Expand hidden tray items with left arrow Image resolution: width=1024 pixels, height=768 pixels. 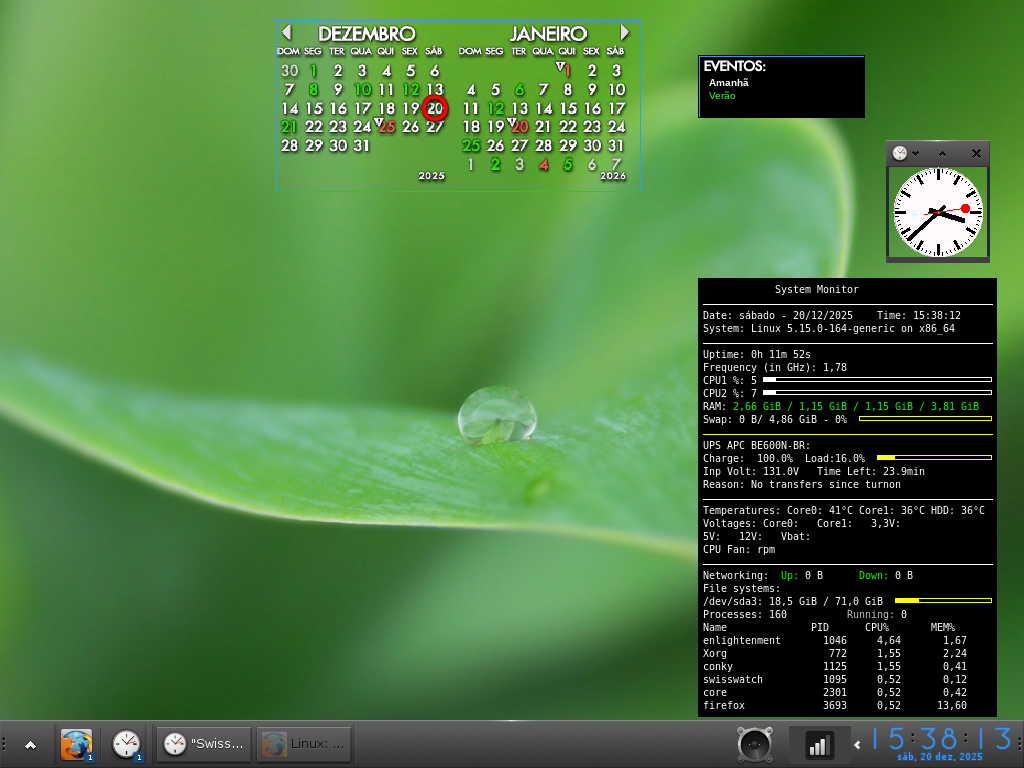pos(857,745)
